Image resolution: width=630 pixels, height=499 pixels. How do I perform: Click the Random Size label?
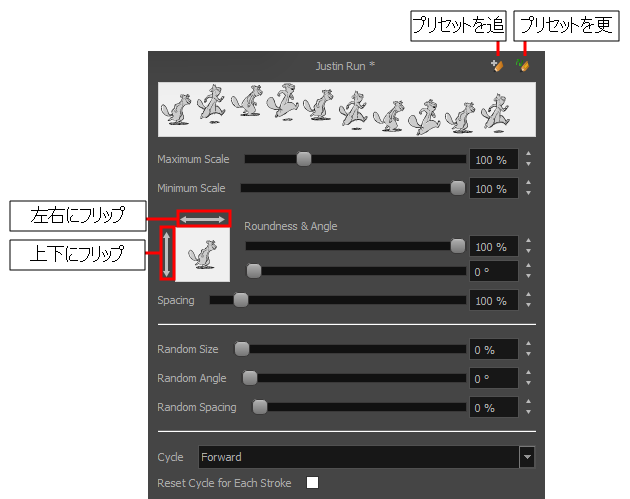(x=188, y=349)
